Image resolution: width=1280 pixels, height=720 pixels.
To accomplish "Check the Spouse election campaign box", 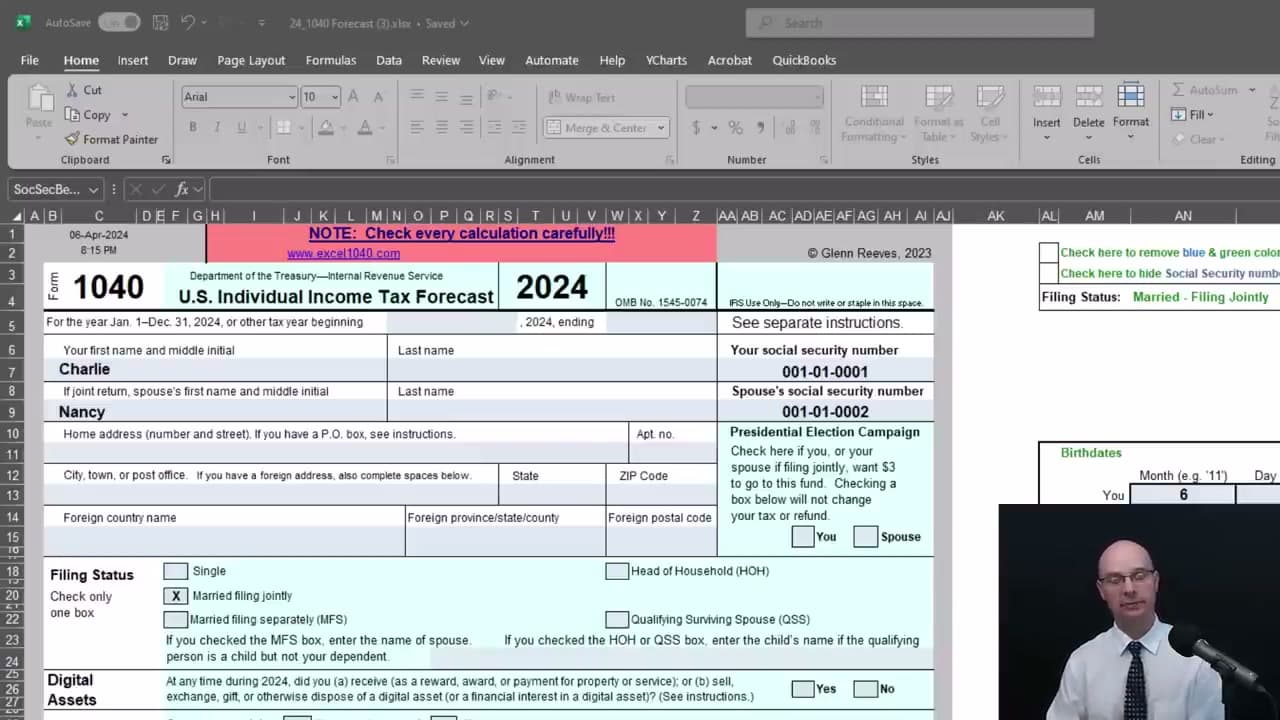I will (x=865, y=536).
